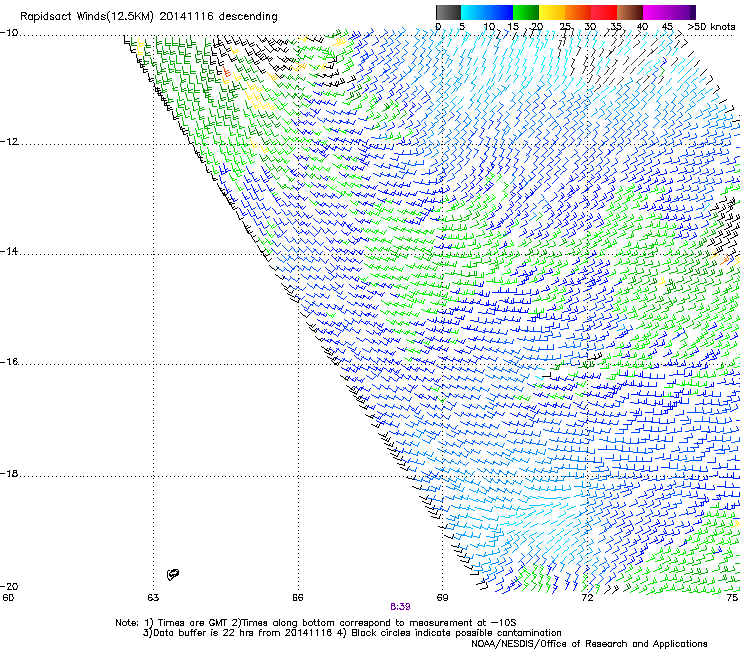Click the '25' legend scale label
This screenshot has height=650, width=740.
click(564, 26)
